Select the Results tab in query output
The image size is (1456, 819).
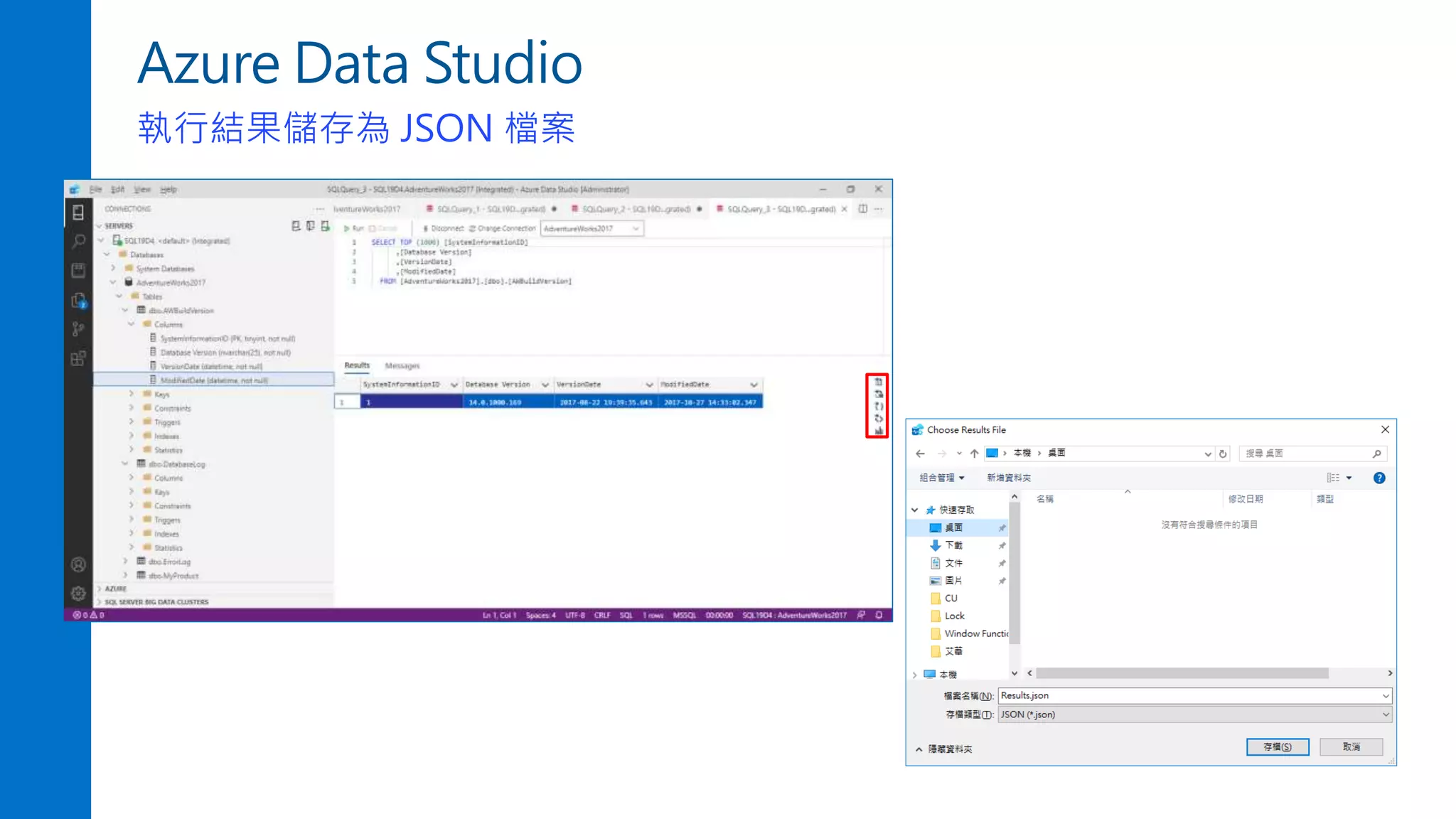coord(357,365)
